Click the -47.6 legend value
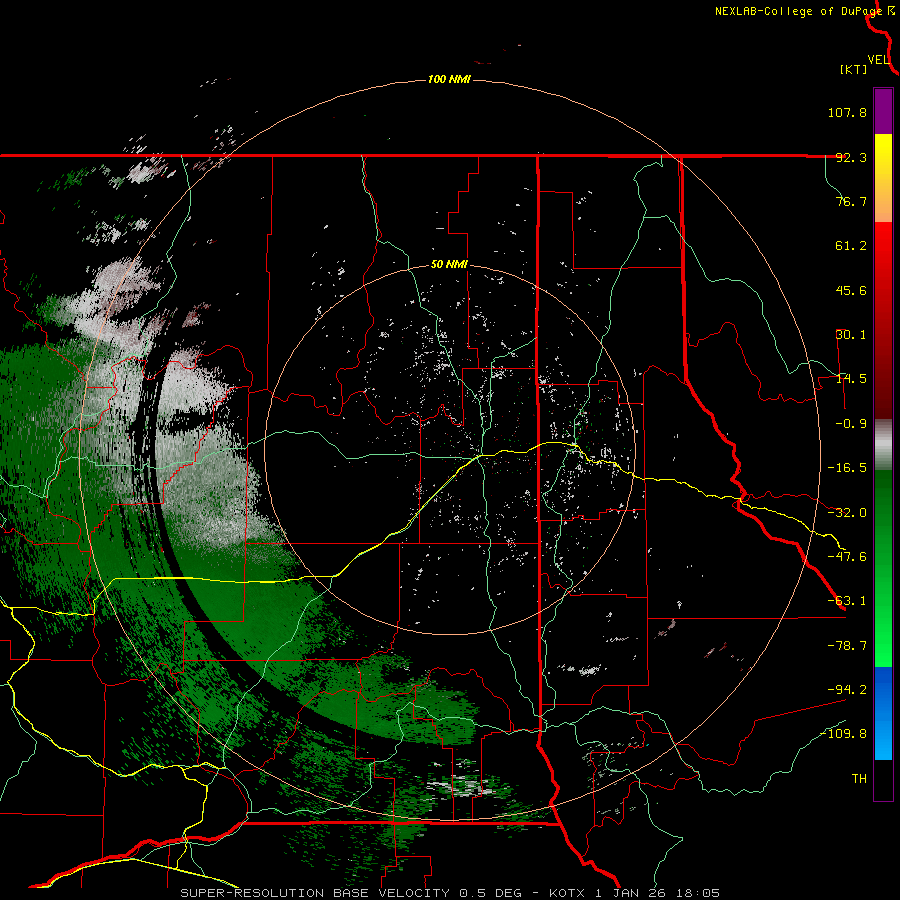This screenshot has height=900, width=900. (x=847, y=557)
